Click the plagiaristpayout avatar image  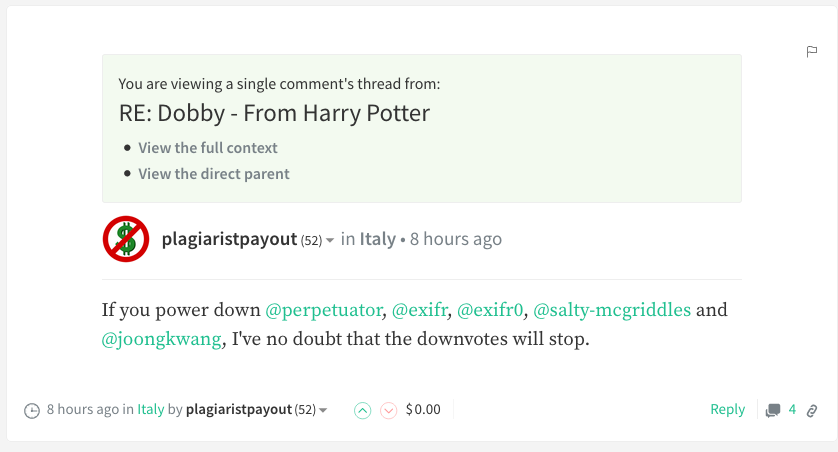pyautogui.click(x=126, y=239)
